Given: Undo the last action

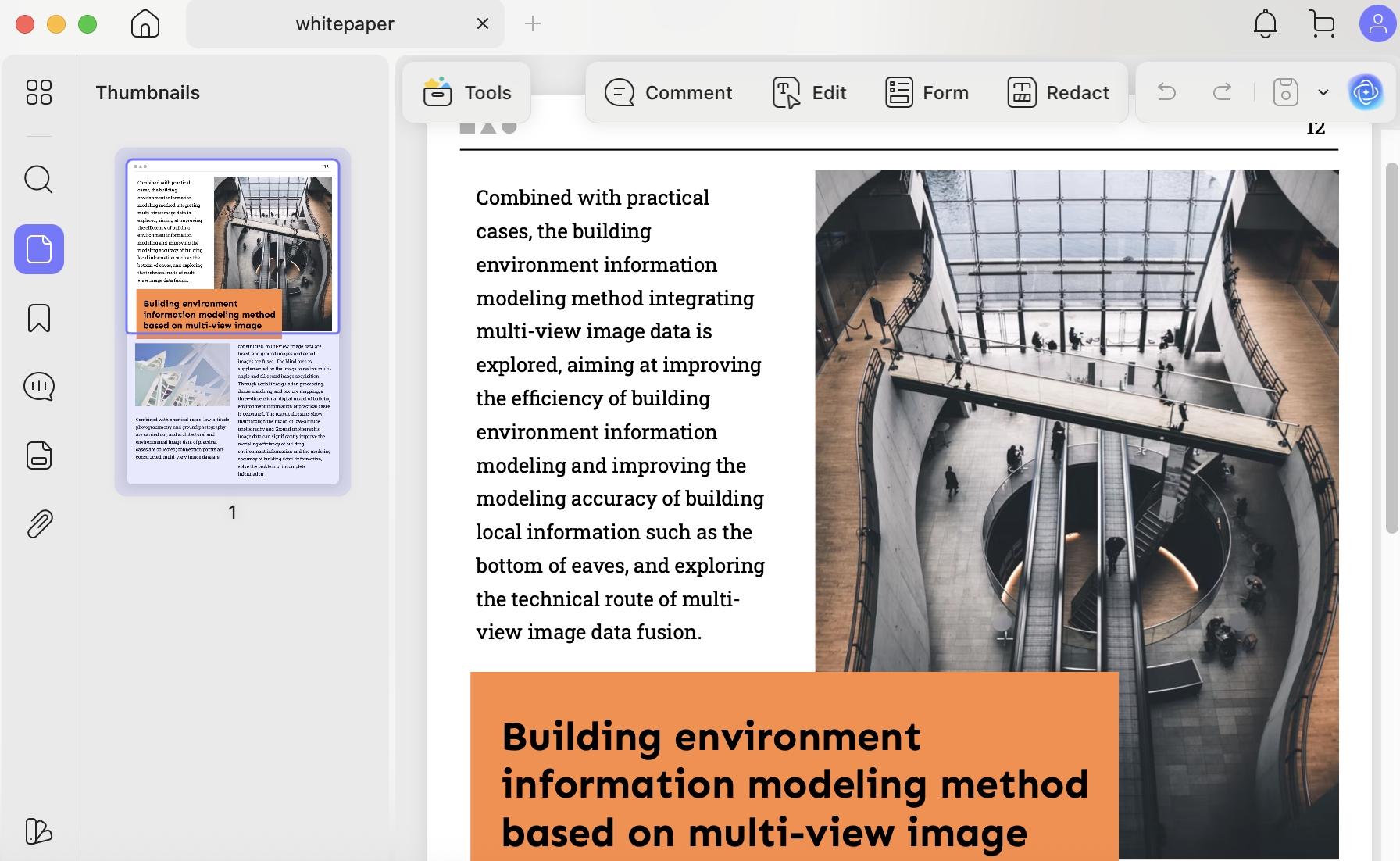Looking at the screenshot, I should [x=1166, y=92].
